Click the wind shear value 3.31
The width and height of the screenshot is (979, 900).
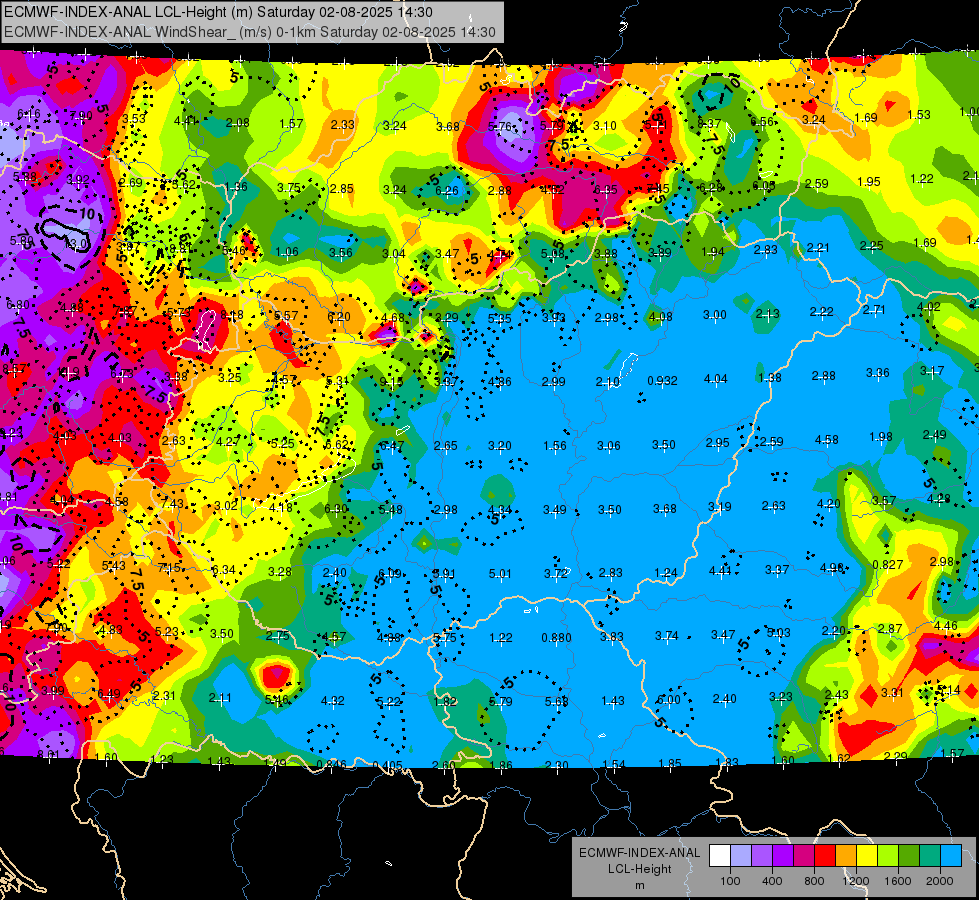coord(892,692)
